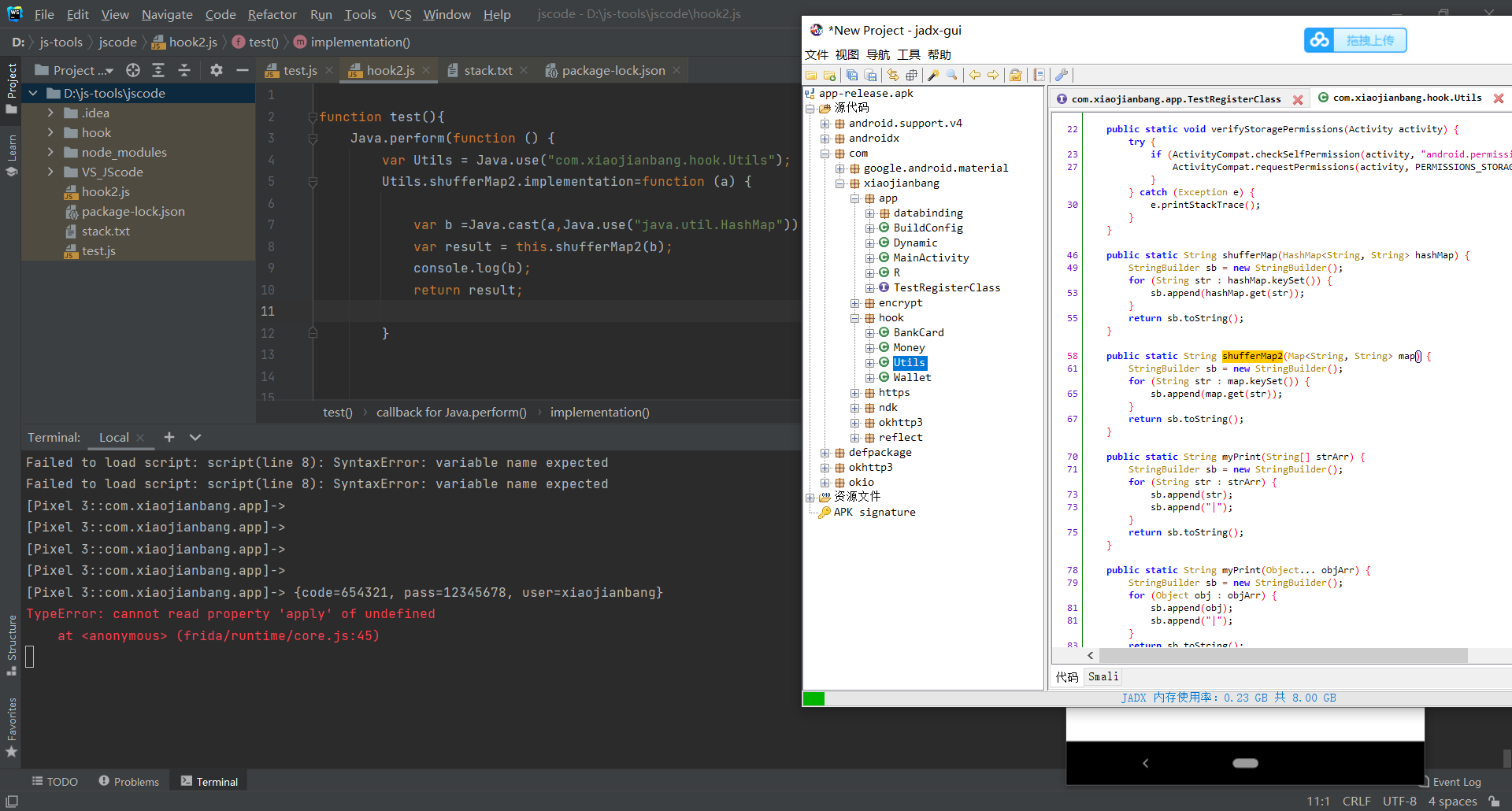Navigate back with jadx left arrow

click(x=975, y=75)
